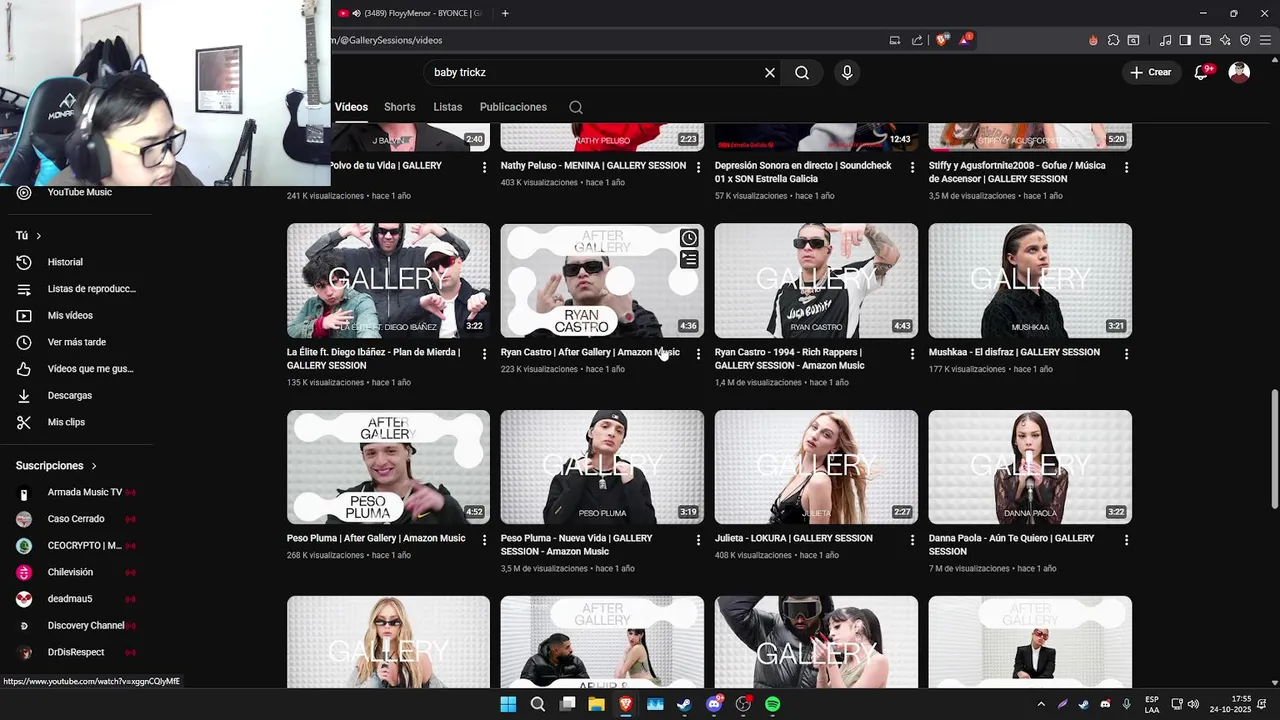Add Ryan Castro After Gallery to Watch Later

pos(689,238)
